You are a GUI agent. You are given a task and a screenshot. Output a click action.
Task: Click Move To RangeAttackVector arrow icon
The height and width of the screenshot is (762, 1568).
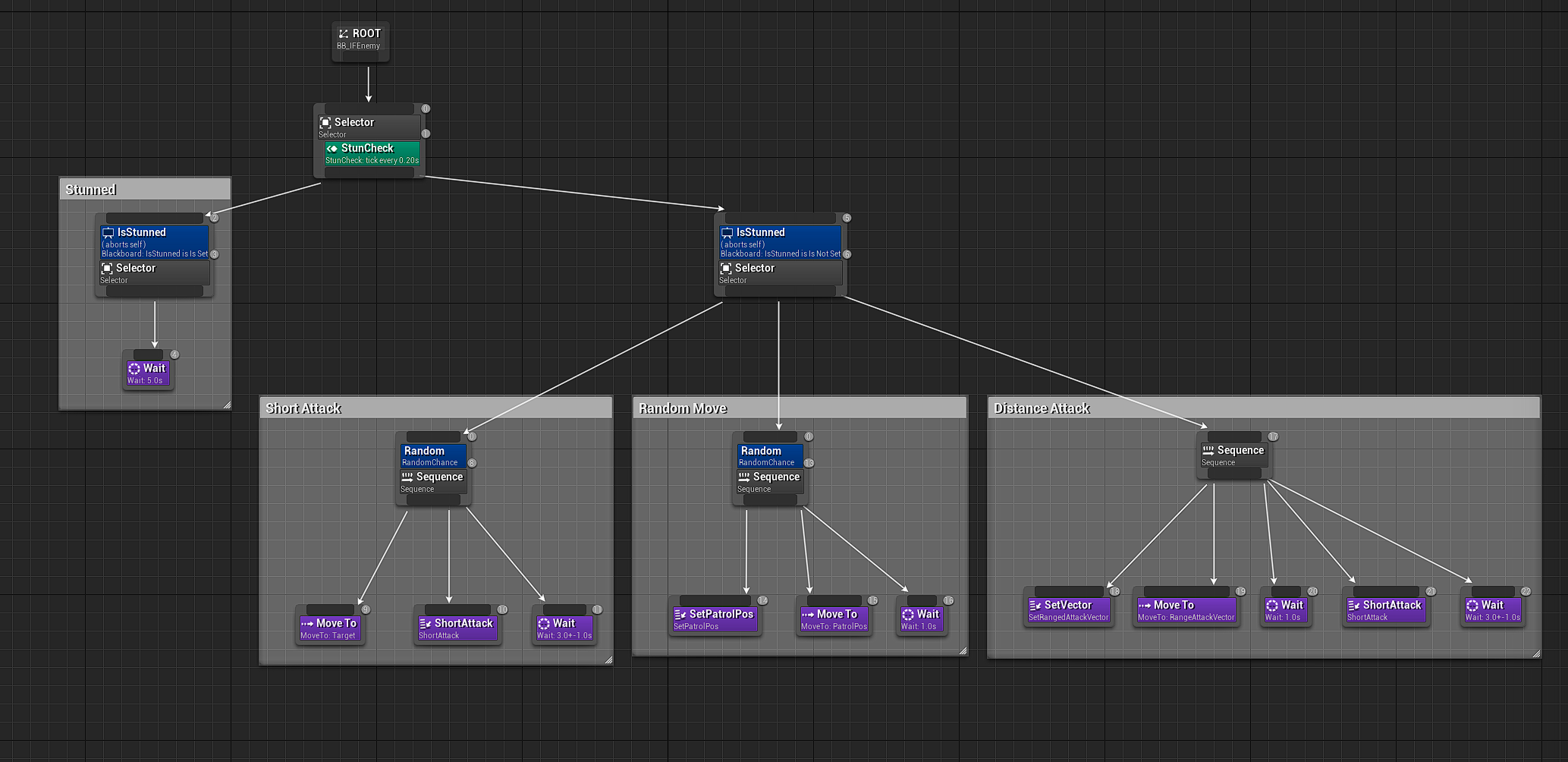[x=1145, y=606]
